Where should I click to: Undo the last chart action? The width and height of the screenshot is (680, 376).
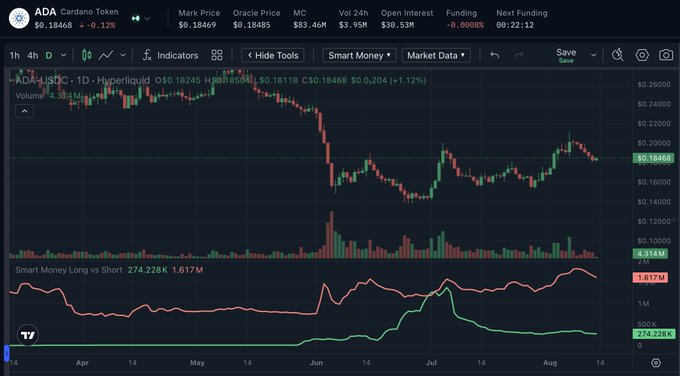pos(495,56)
